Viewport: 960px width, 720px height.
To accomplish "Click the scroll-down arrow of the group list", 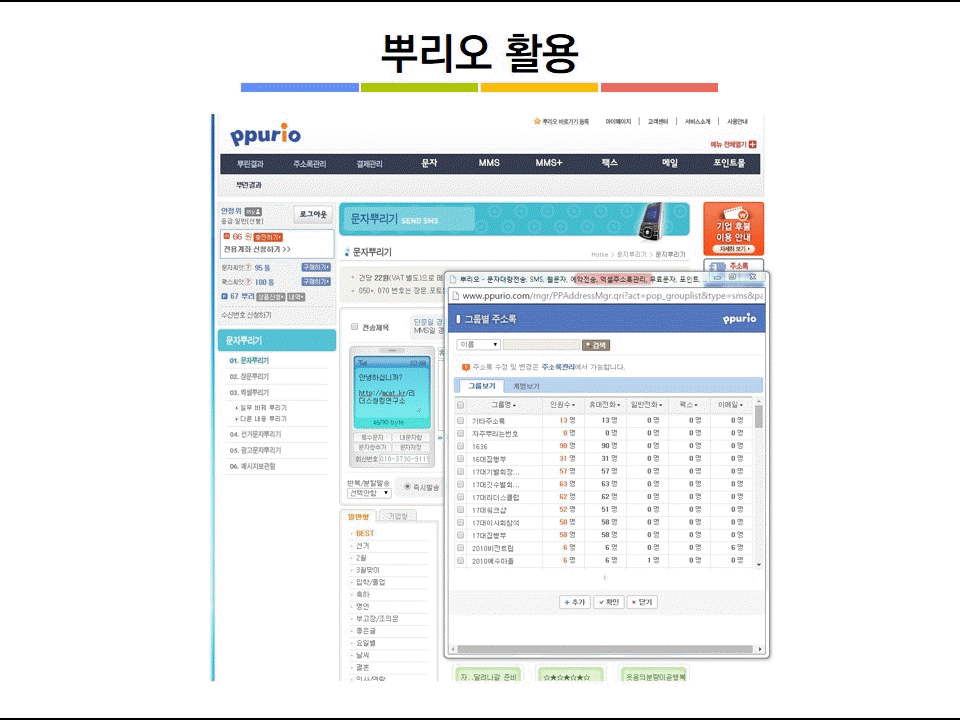I will [x=759, y=564].
